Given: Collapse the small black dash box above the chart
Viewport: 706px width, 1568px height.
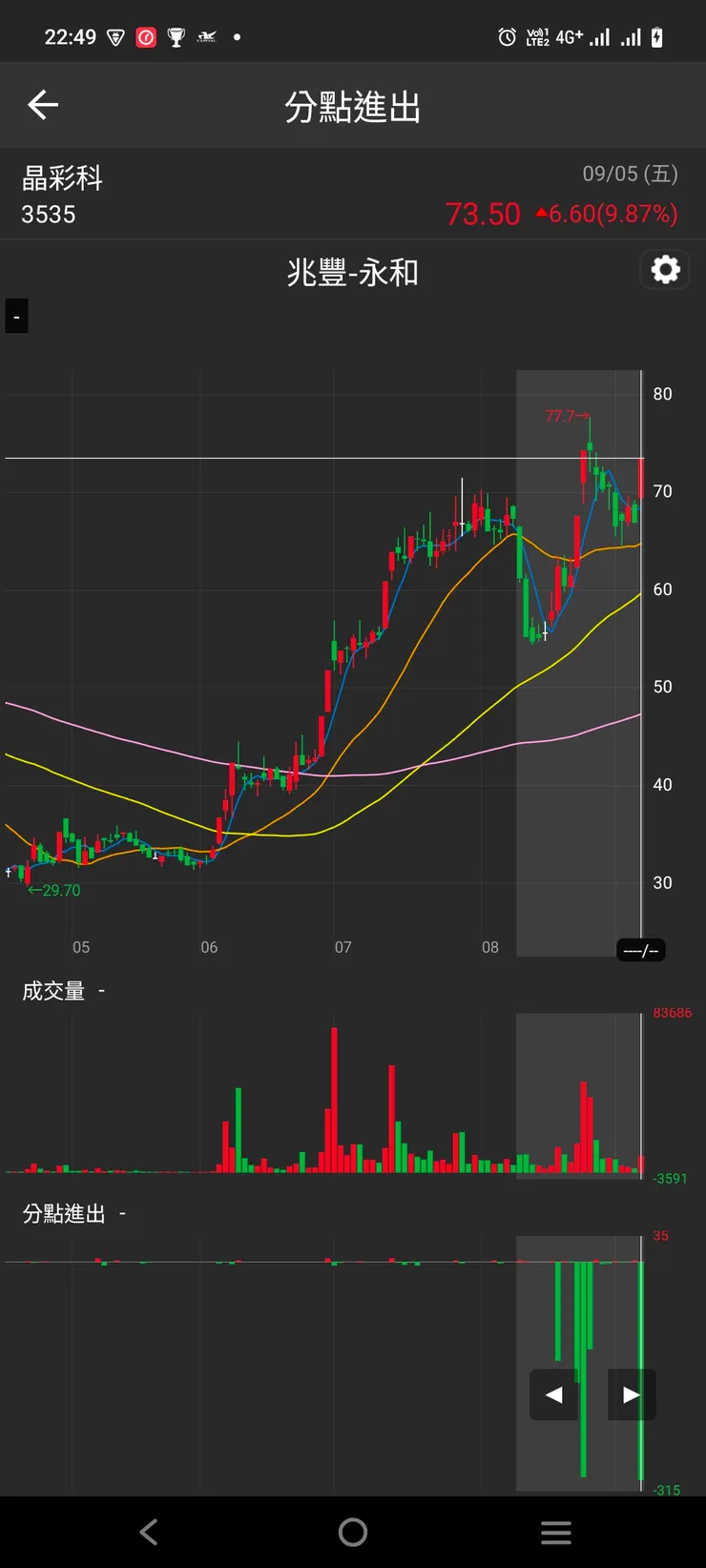Looking at the screenshot, I should pos(16,317).
